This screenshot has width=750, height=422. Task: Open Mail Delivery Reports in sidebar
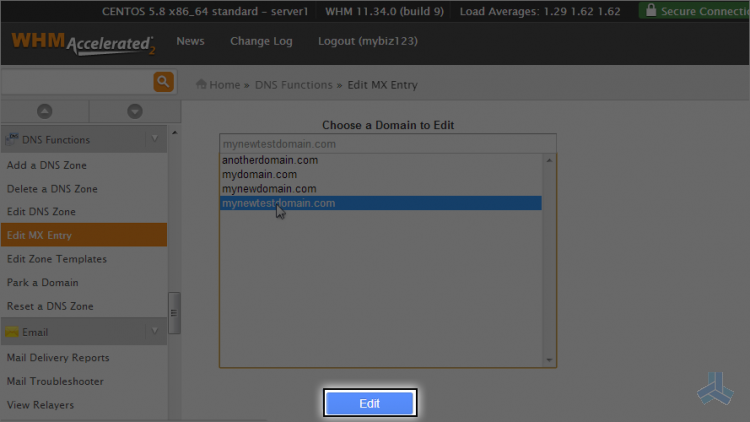tap(58, 358)
